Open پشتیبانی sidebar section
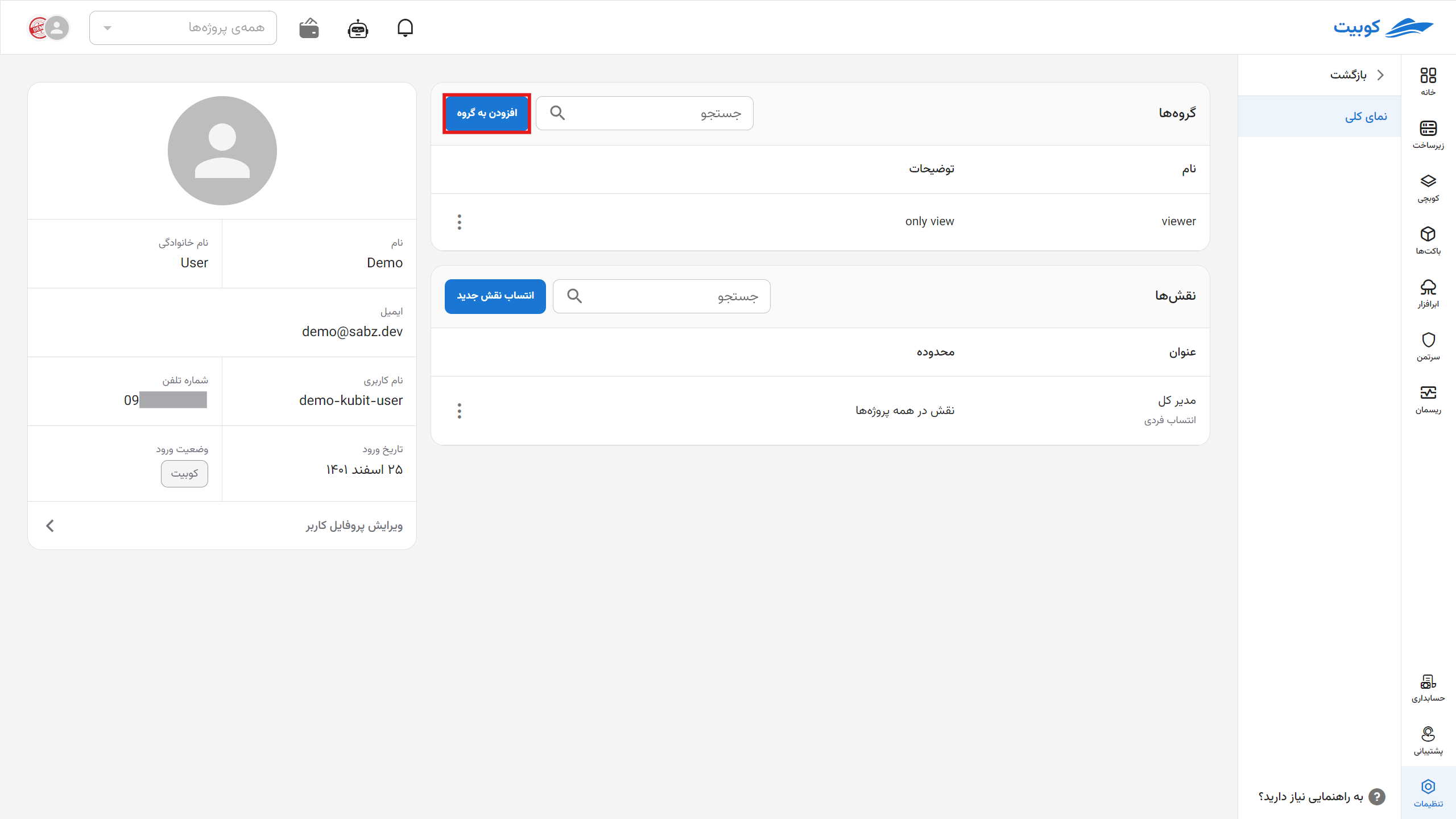 pyautogui.click(x=1428, y=741)
